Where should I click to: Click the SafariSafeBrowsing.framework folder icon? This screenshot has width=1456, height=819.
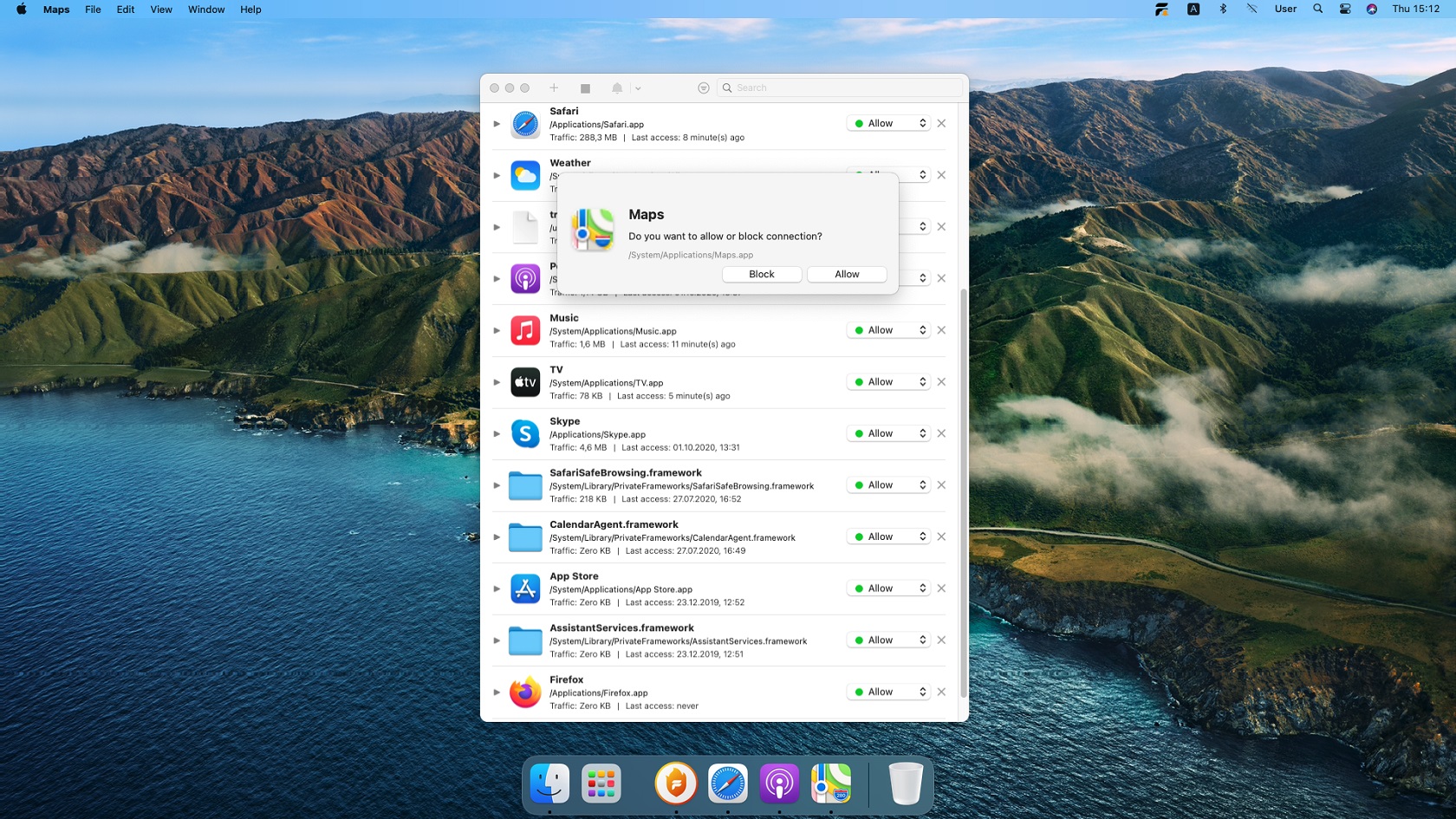[x=525, y=485]
